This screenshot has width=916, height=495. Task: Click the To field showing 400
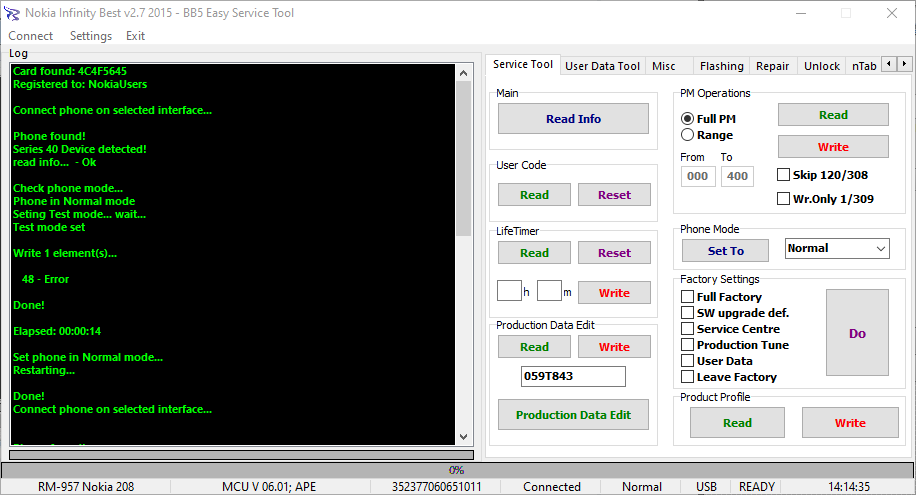pos(737,176)
